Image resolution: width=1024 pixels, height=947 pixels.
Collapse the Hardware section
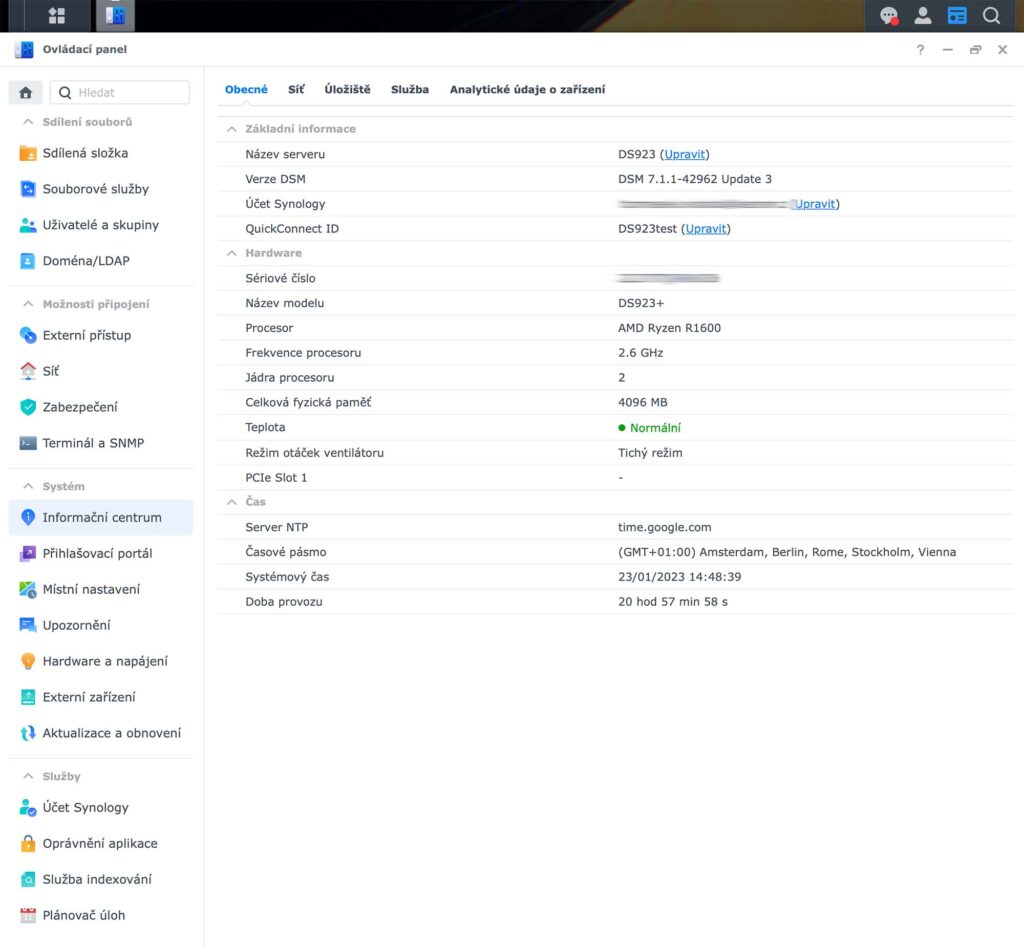pyautogui.click(x=231, y=253)
